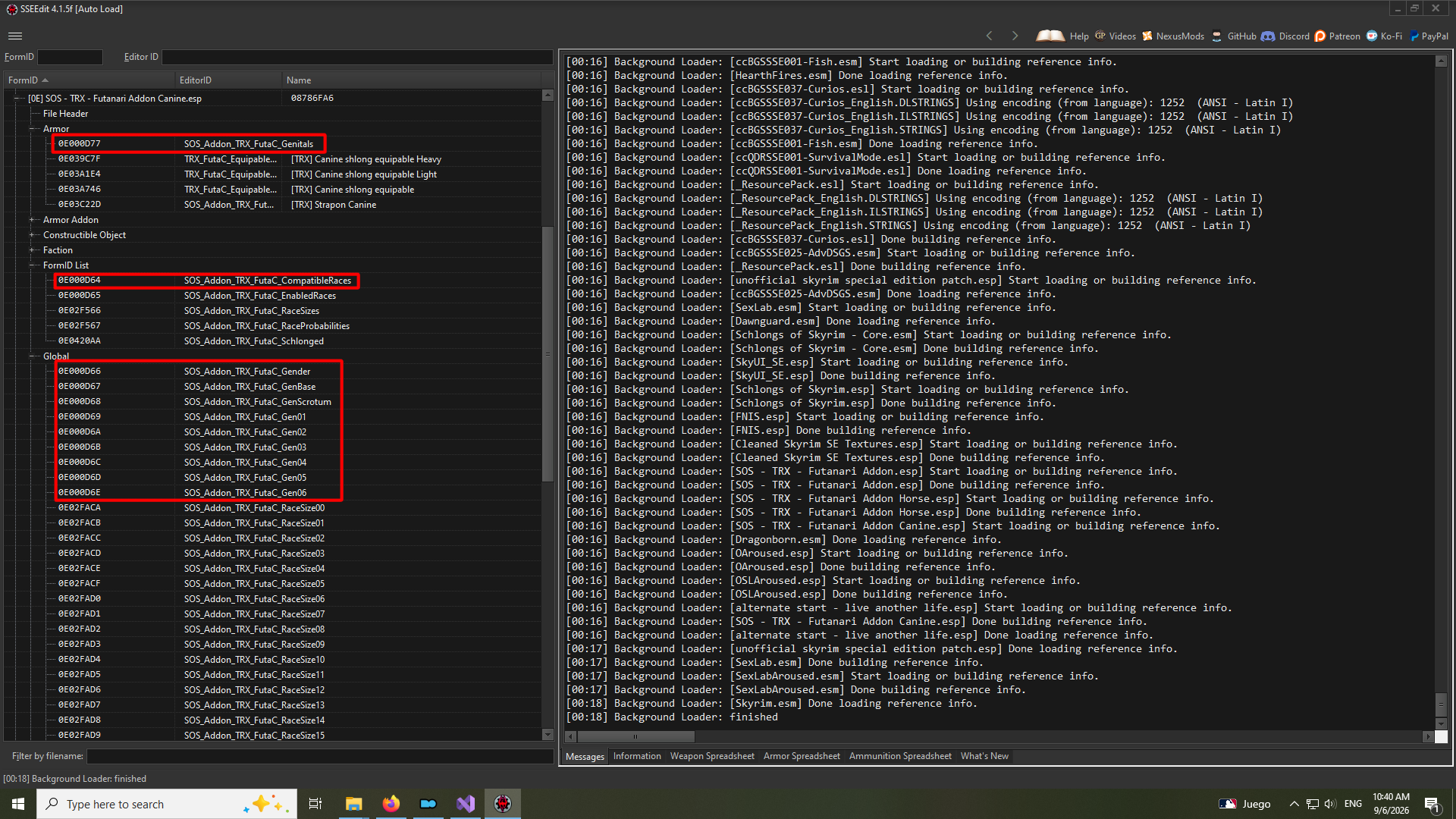The width and height of the screenshot is (1456, 819).
Task: Expand the Armor Addon group
Action: (x=33, y=220)
